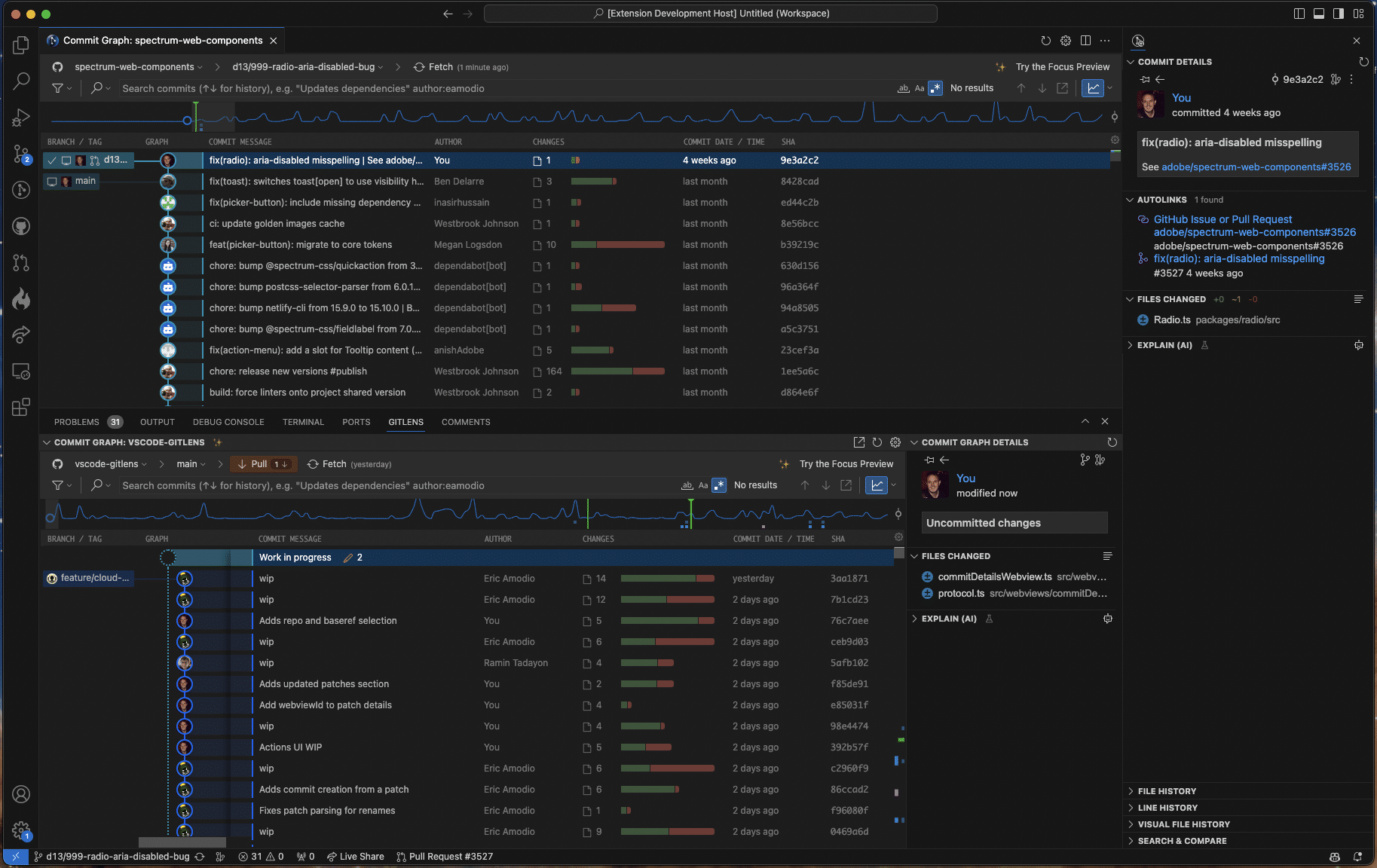Toggle regular expression in vscode-gitlens search

pyautogui.click(x=719, y=485)
